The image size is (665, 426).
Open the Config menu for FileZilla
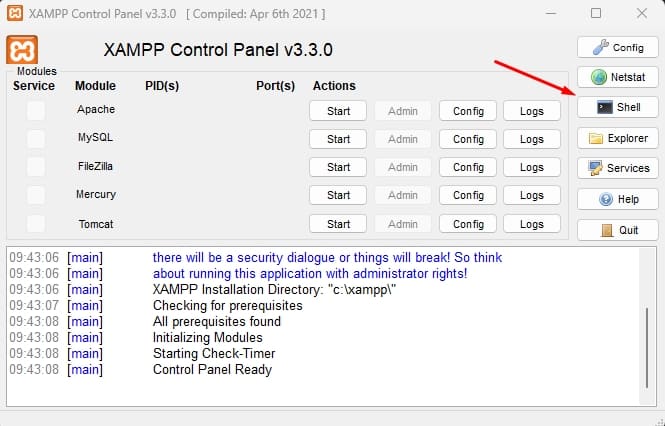tap(468, 167)
